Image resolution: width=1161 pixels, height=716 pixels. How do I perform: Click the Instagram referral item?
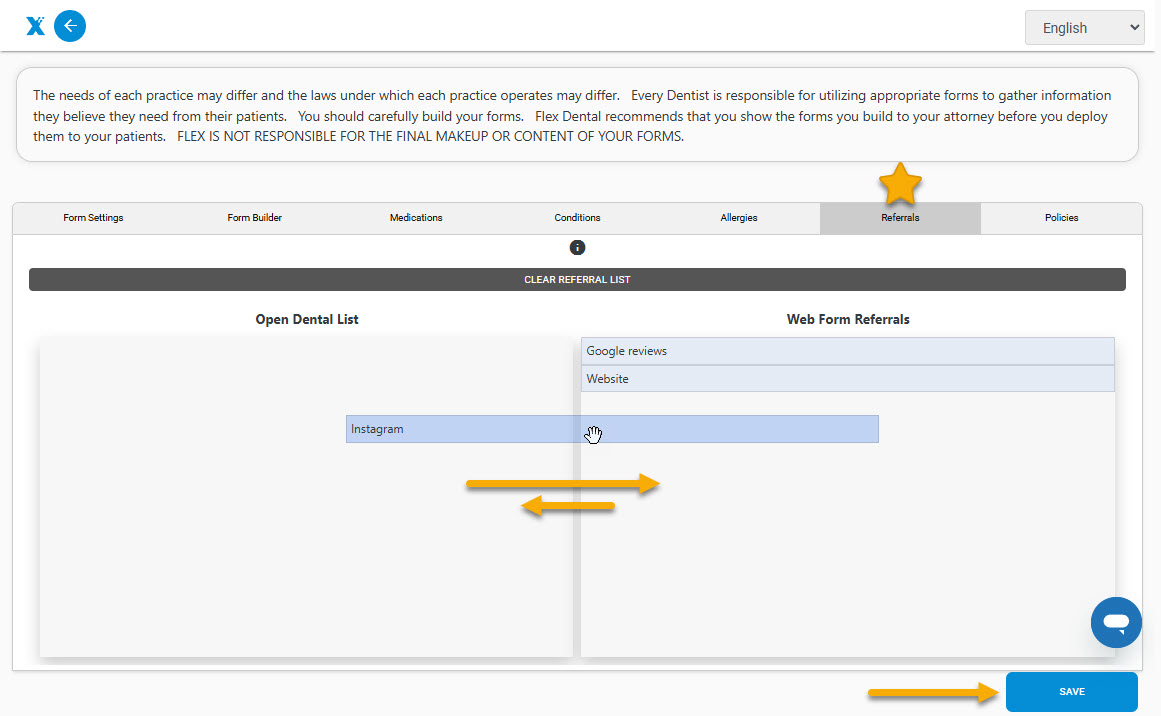612,429
